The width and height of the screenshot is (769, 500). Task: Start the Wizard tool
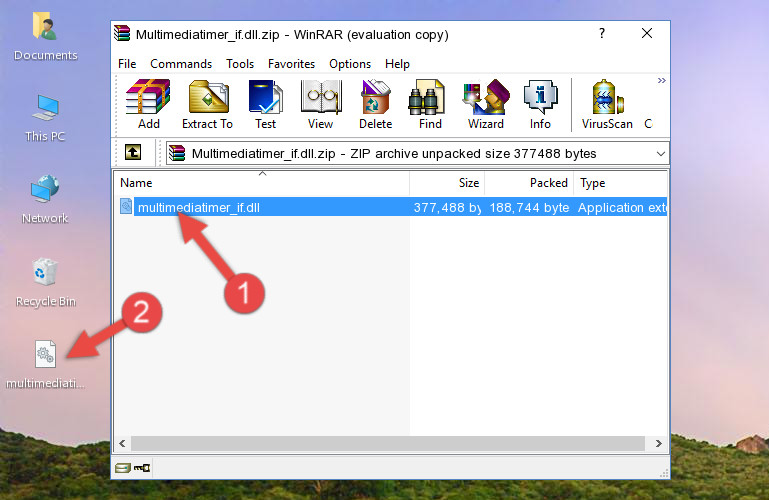coord(486,104)
